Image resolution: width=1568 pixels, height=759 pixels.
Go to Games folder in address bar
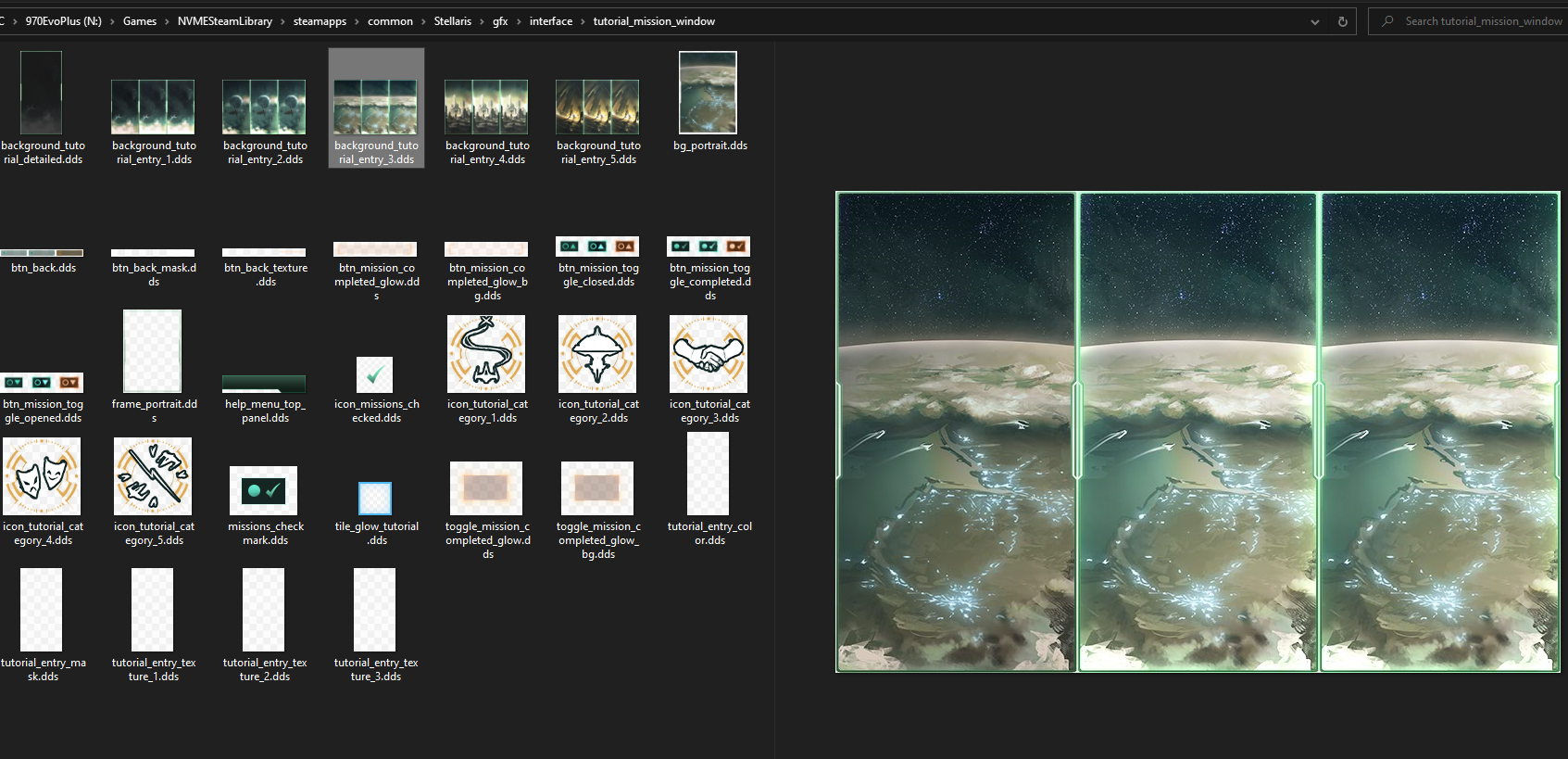coord(140,21)
